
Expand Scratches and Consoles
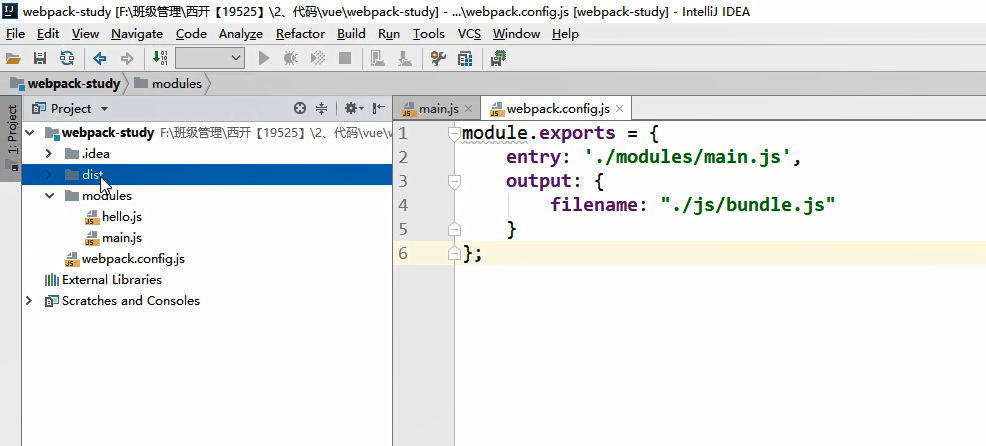[29, 301]
